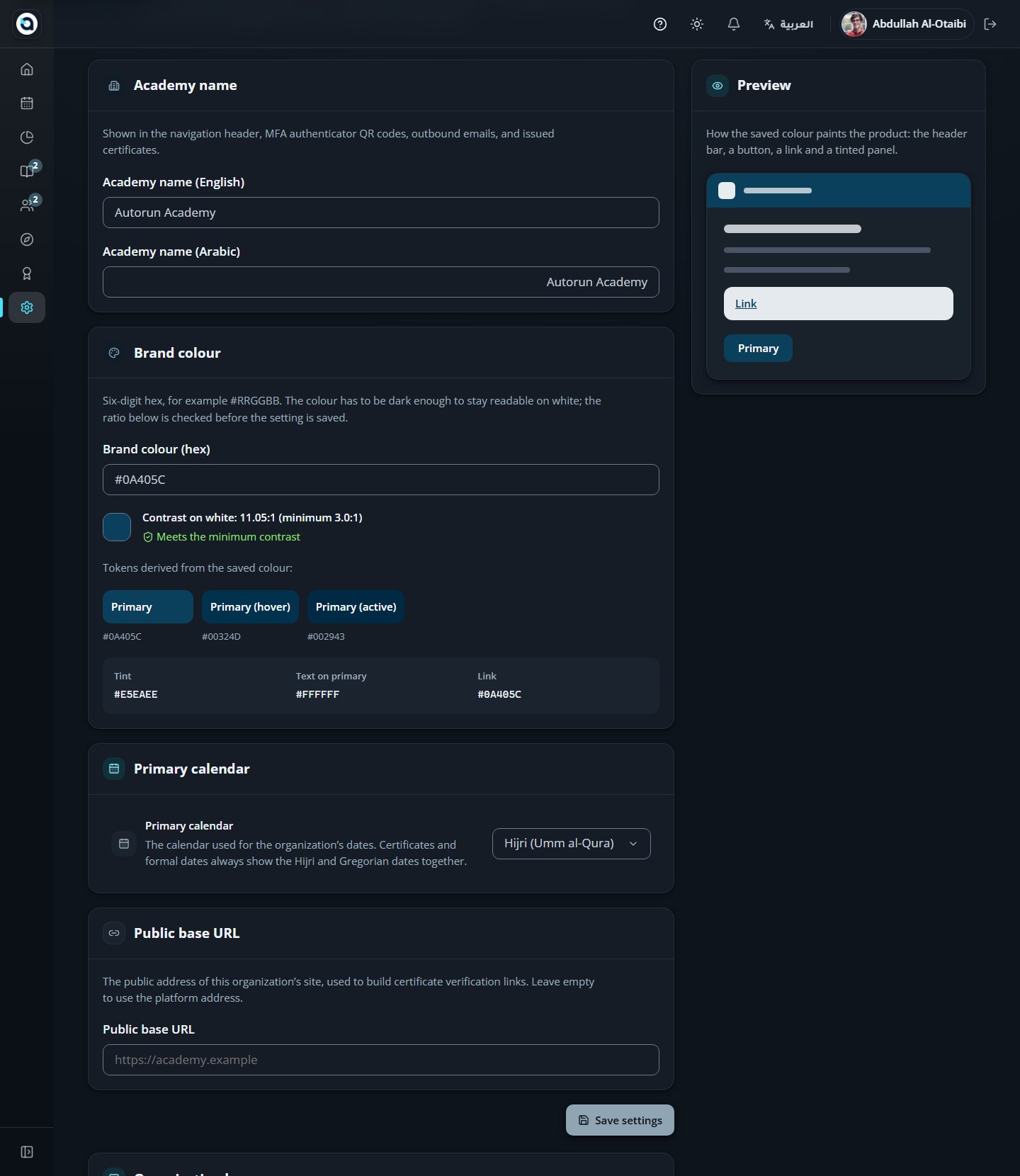This screenshot has height=1176, width=1020.
Task: Click the building icon beside Academy name heading
Action: pyautogui.click(x=114, y=86)
